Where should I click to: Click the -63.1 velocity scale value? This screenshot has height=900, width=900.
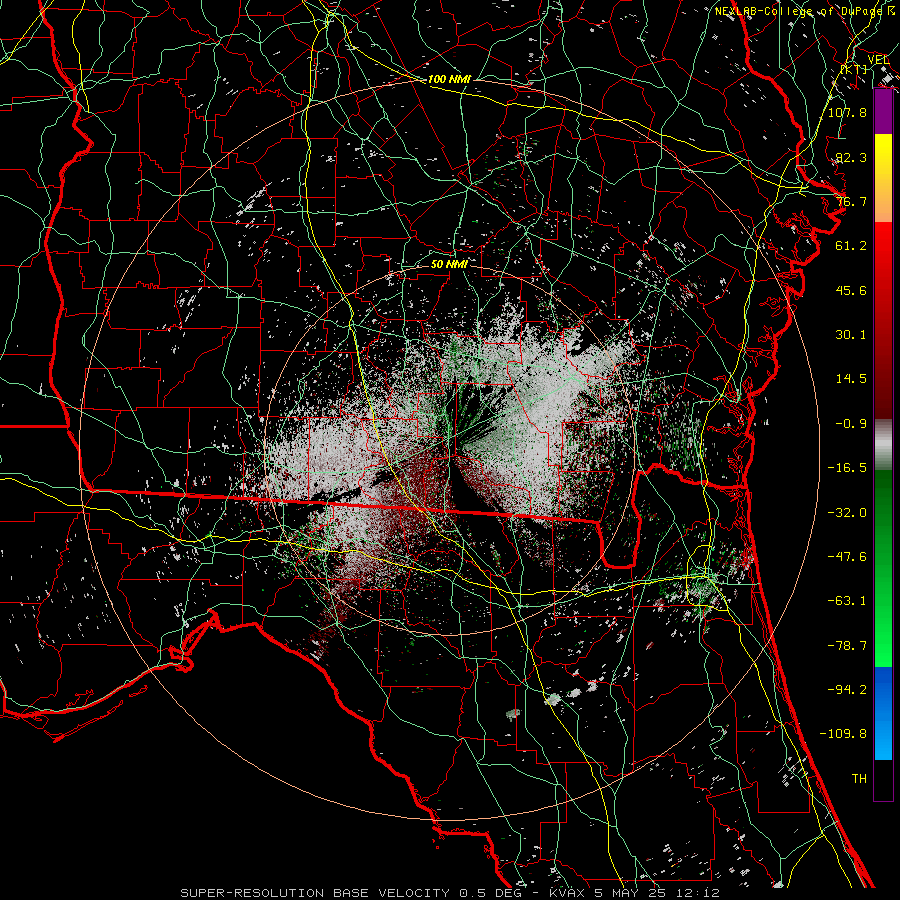click(847, 601)
